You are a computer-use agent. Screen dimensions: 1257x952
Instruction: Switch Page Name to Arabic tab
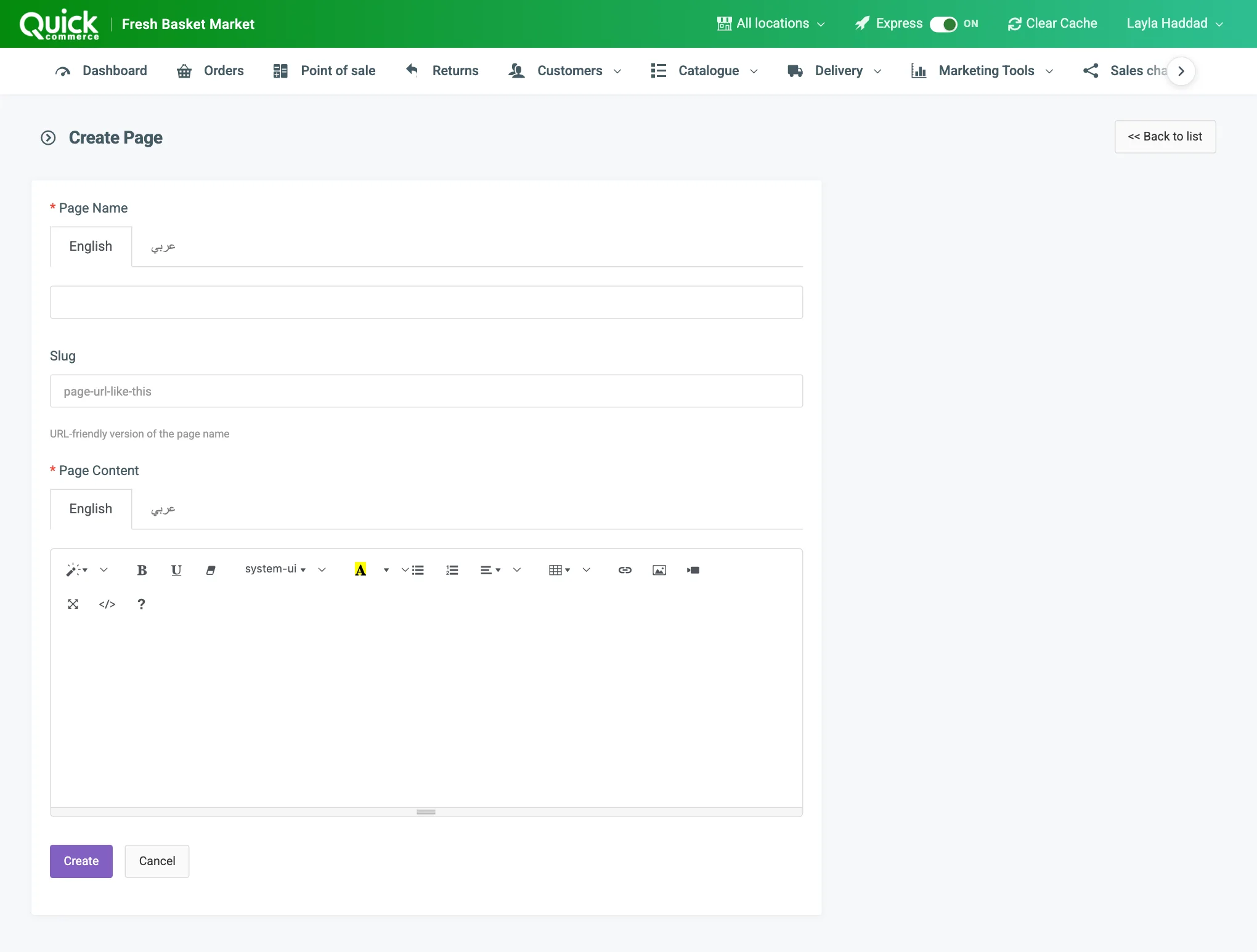(163, 246)
